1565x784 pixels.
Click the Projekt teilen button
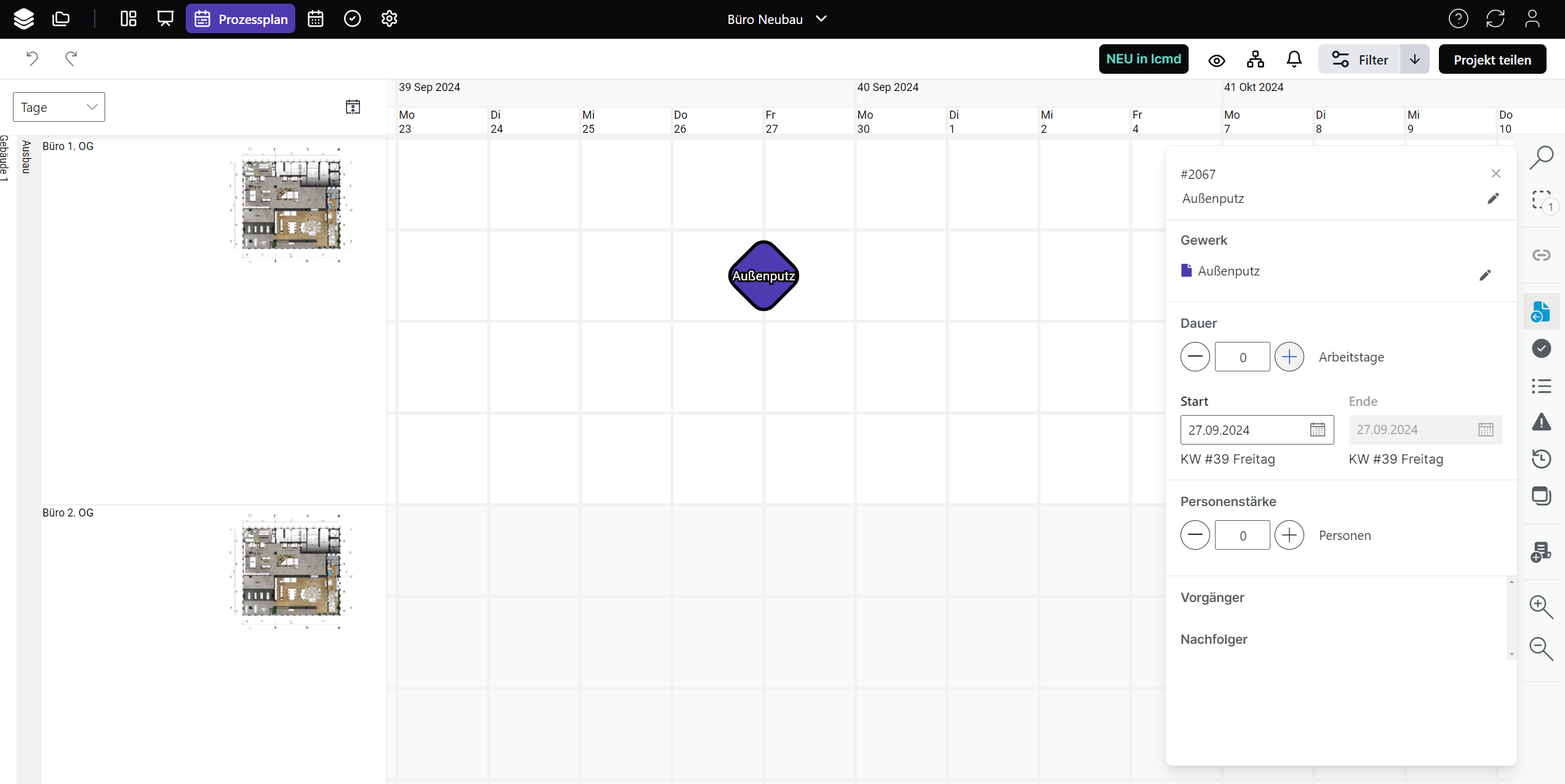tap(1492, 60)
